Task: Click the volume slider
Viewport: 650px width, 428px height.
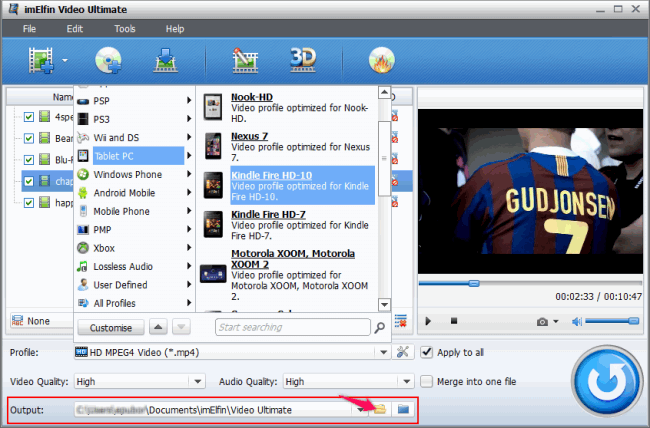Action: click(x=612, y=321)
